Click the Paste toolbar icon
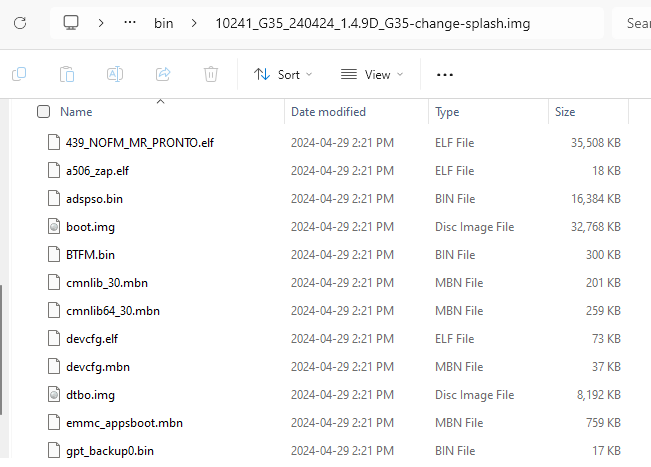The height and width of the screenshot is (467, 651). click(67, 74)
